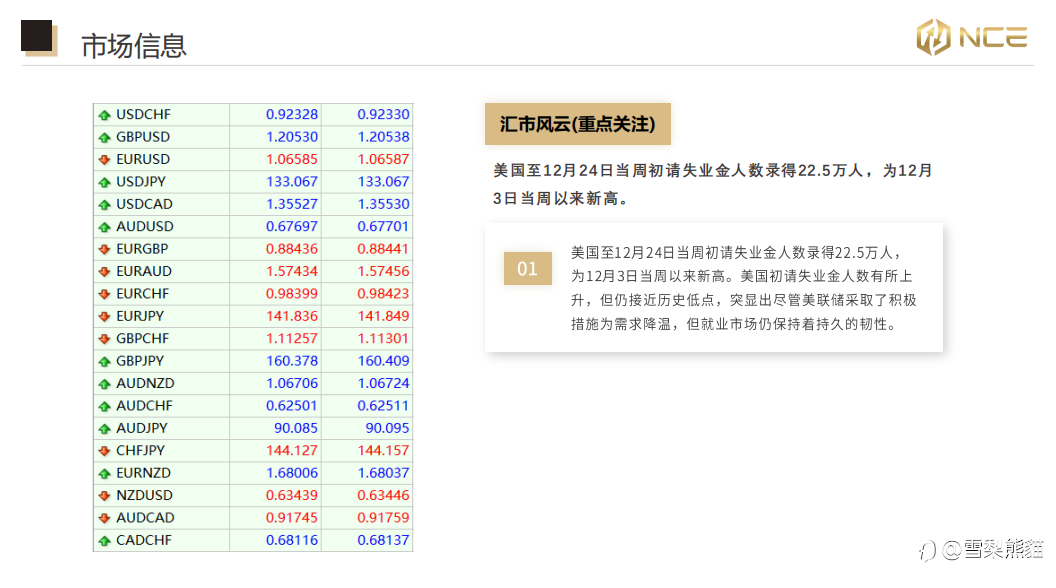This screenshot has width=1056, height=588.
Task: Click the green up arrow beside GBPUSD
Action: coord(104,137)
